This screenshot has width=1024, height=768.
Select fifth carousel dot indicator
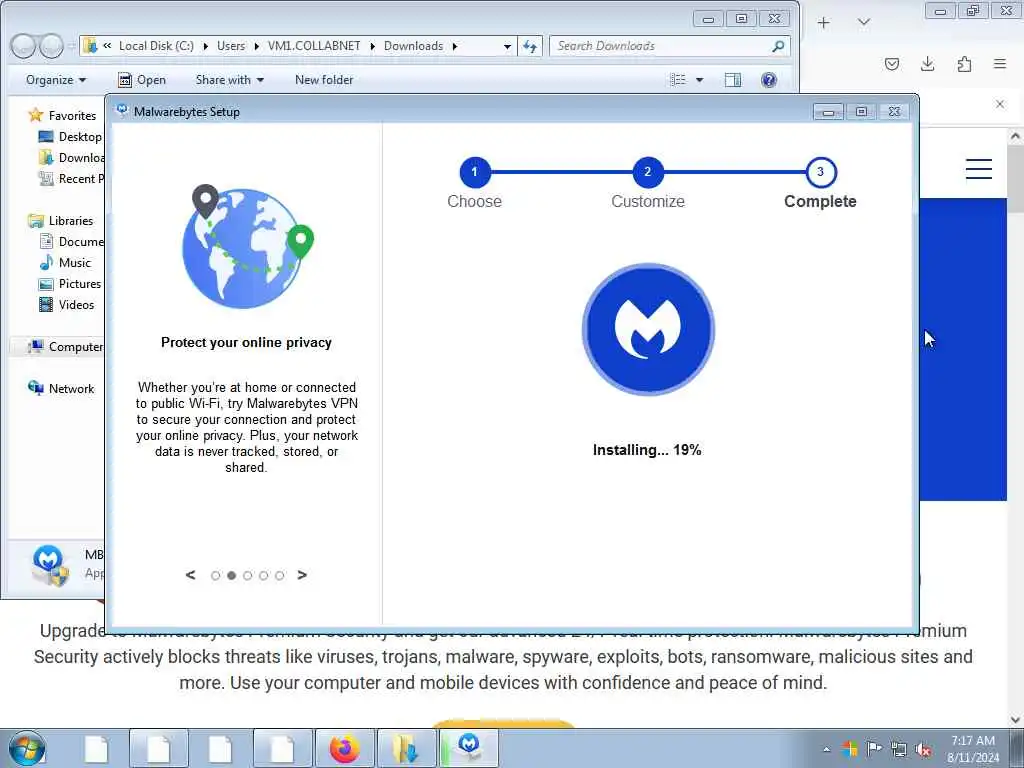(x=280, y=575)
